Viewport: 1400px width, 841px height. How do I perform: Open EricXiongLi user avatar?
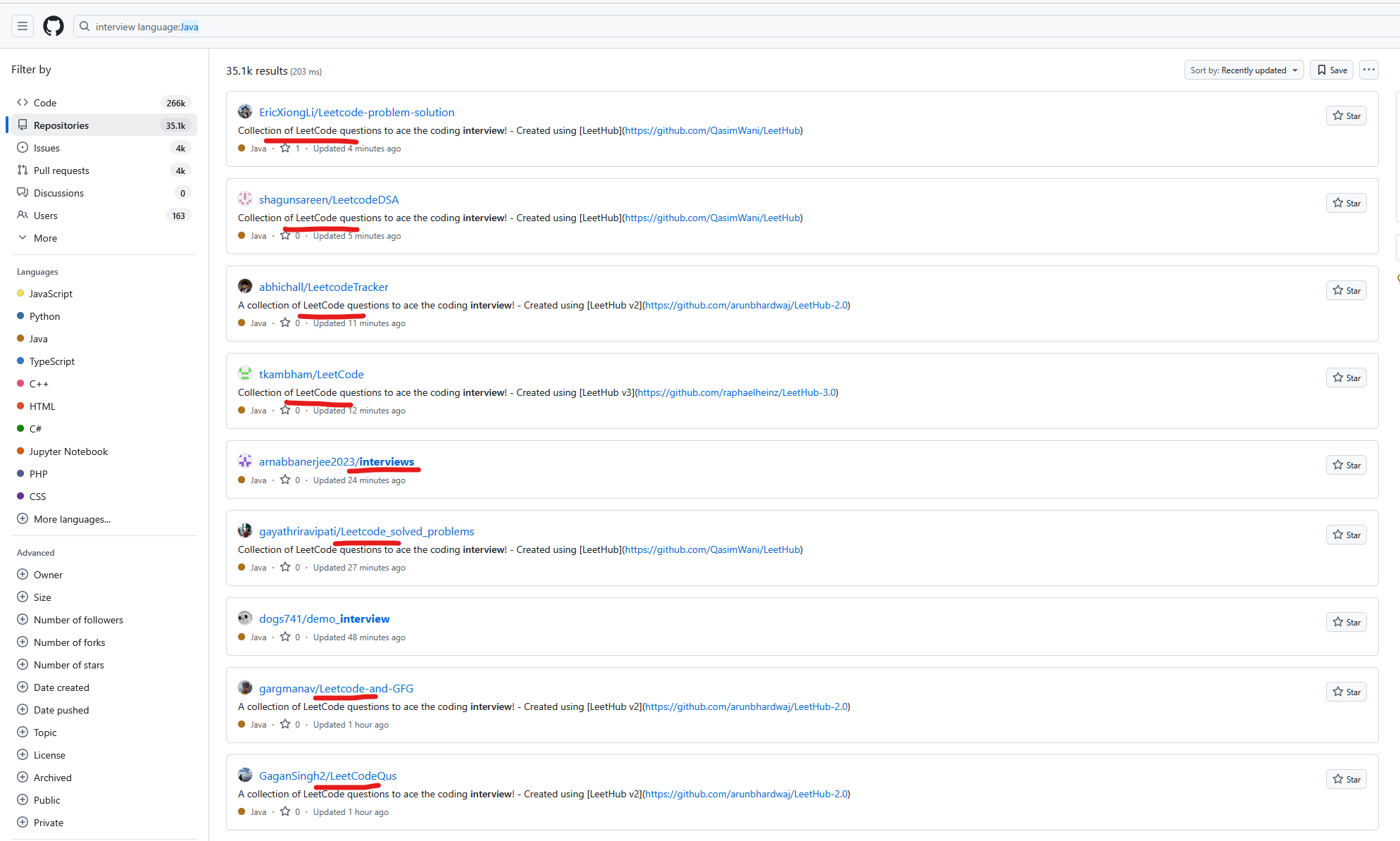tap(245, 112)
